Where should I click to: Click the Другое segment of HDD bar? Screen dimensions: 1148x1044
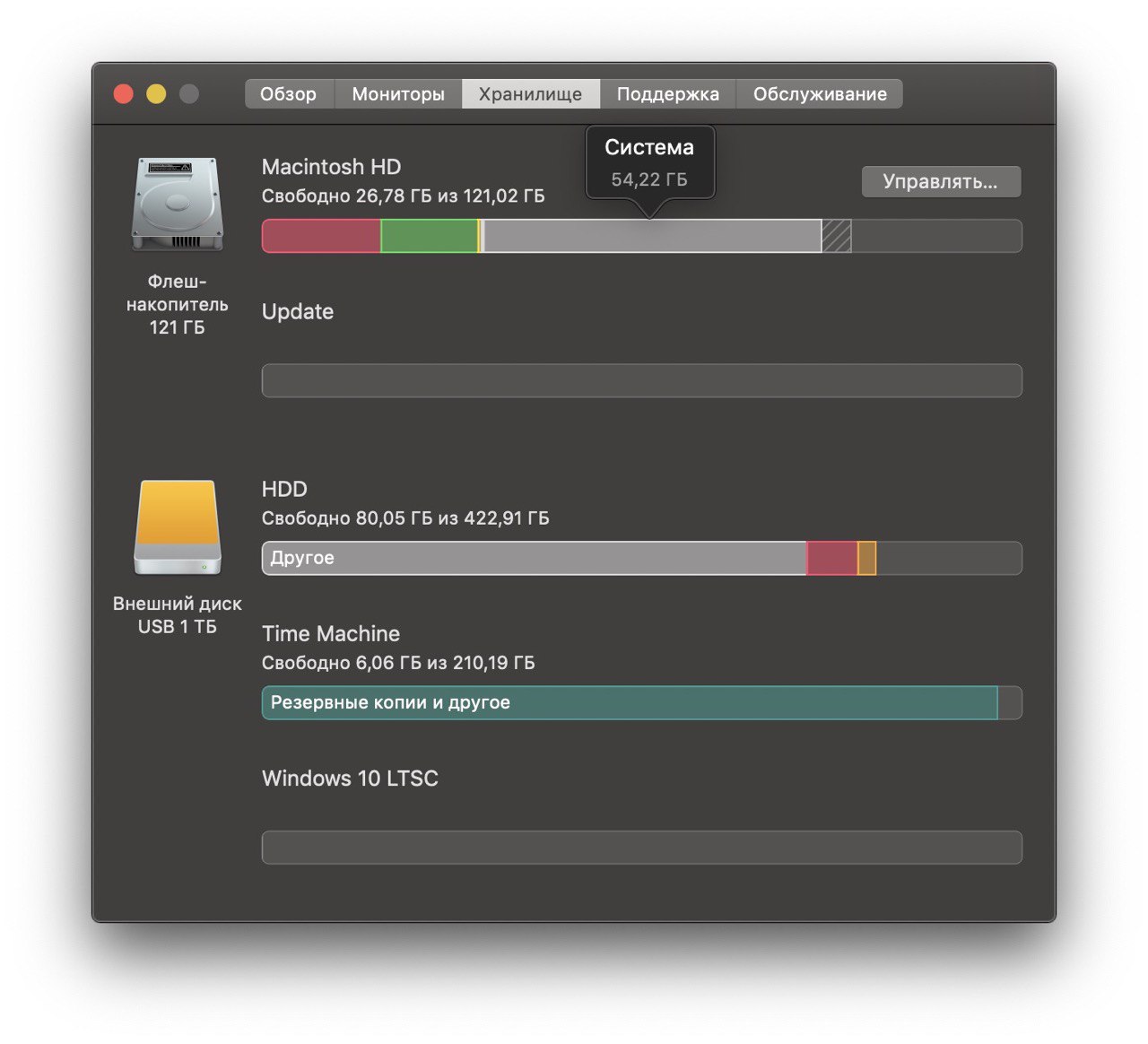[x=535, y=558]
